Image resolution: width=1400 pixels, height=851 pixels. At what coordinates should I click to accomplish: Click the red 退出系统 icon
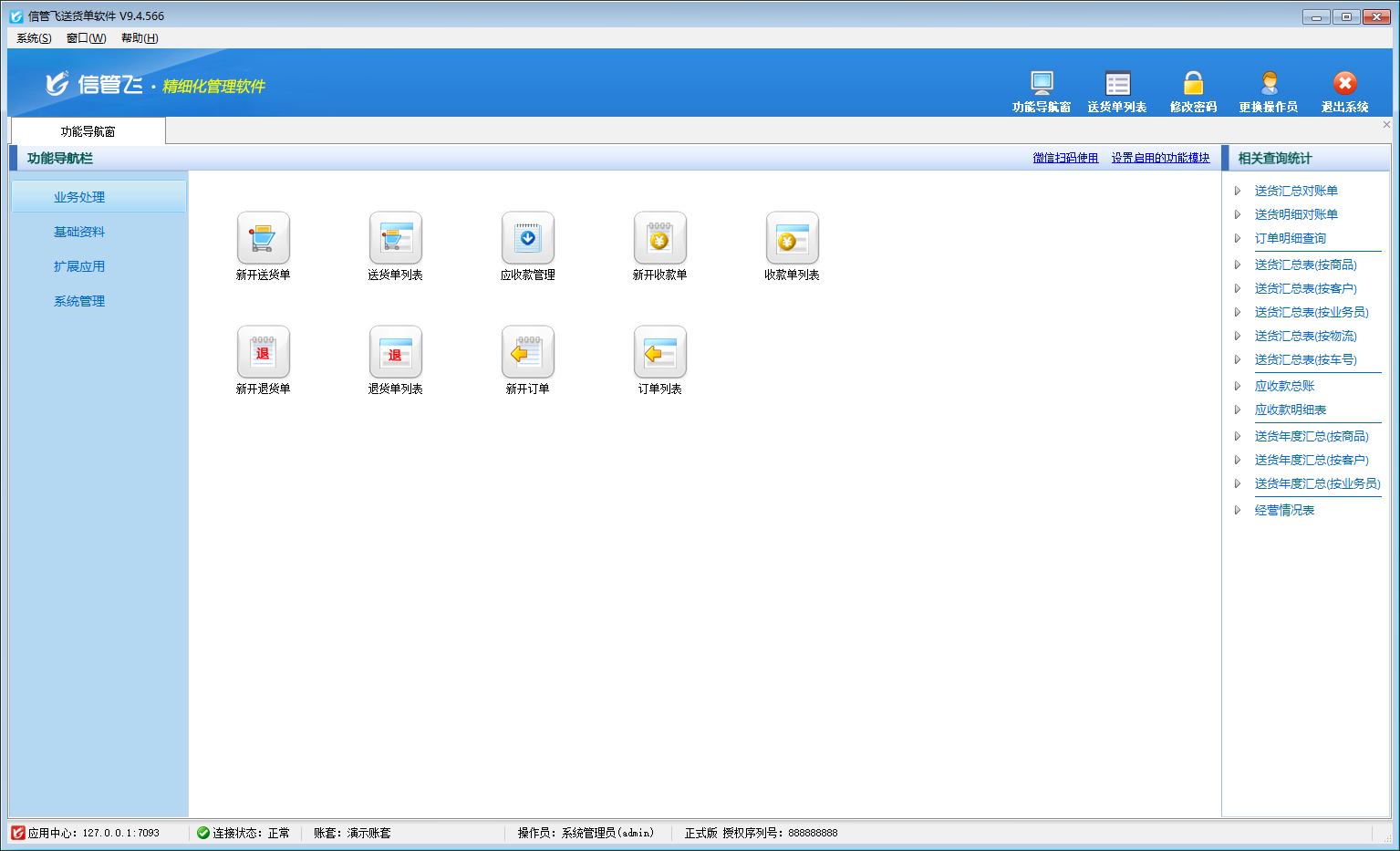pos(1344,83)
